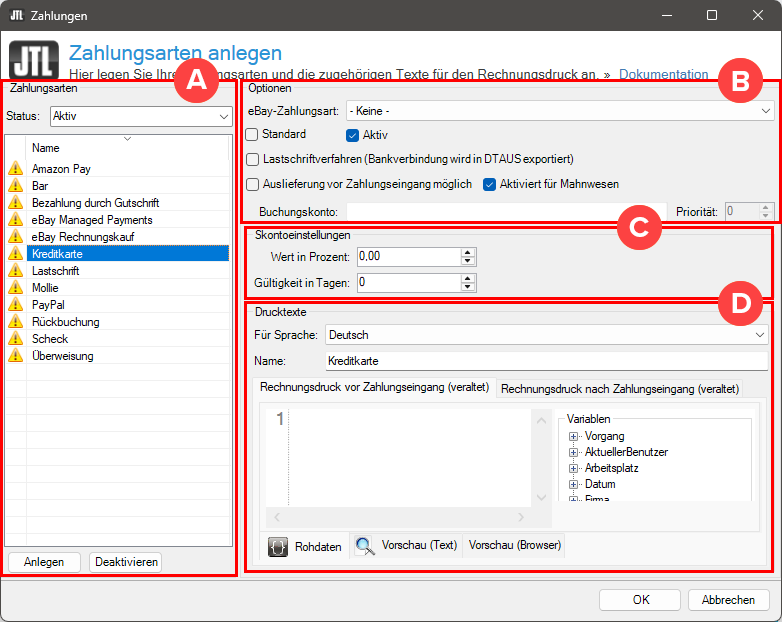Switch to Rechnungsdruck nach Zahlungseingang tab
Image resolution: width=782 pixels, height=622 pixels.
pyautogui.click(x=619, y=388)
